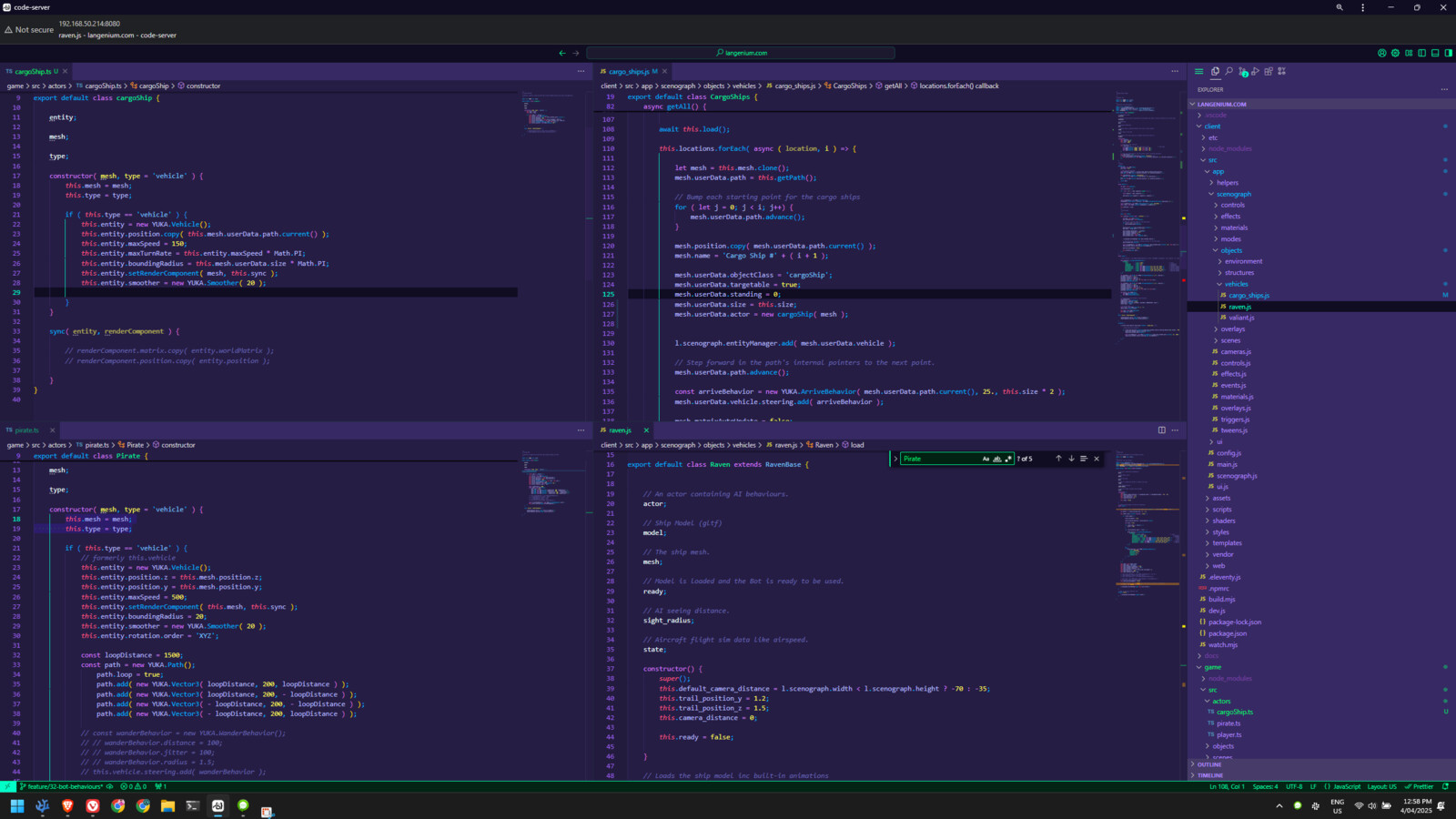Open File Explorer from the taskbar
The width and height of the screenshot is (1456, 819).
coord(167,805)
